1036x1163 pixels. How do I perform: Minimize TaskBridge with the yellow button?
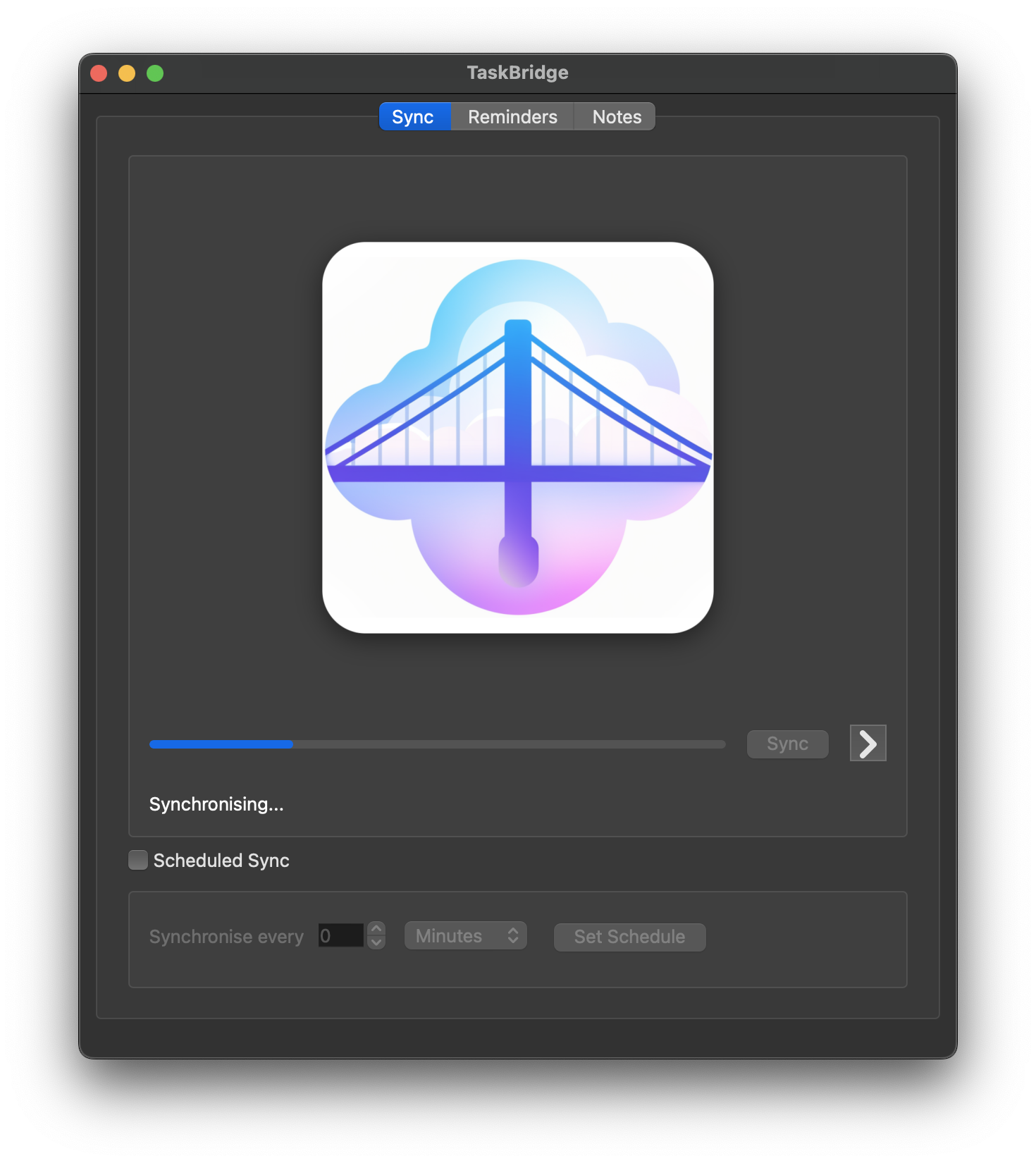(127, 73)
